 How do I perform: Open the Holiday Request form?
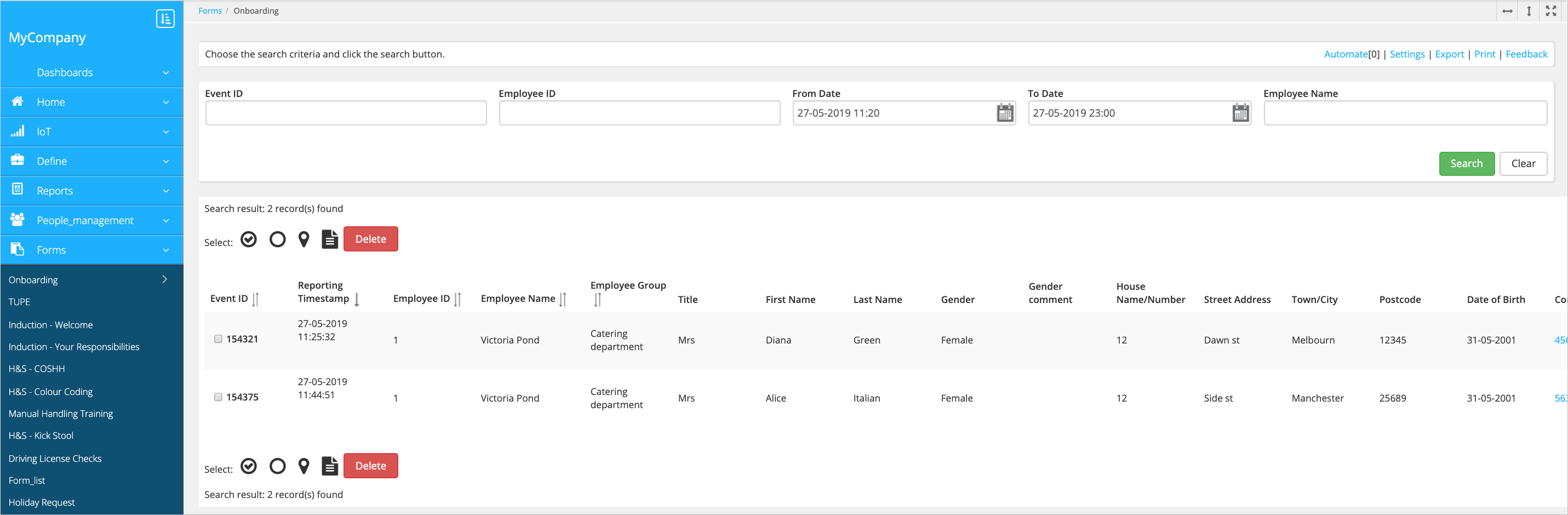(42, 502)
